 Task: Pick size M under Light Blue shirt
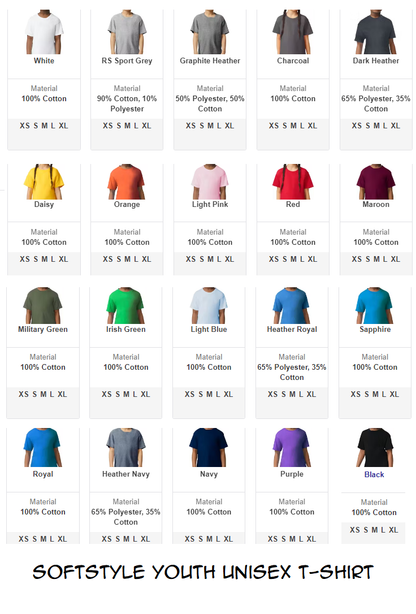point(209,394)
